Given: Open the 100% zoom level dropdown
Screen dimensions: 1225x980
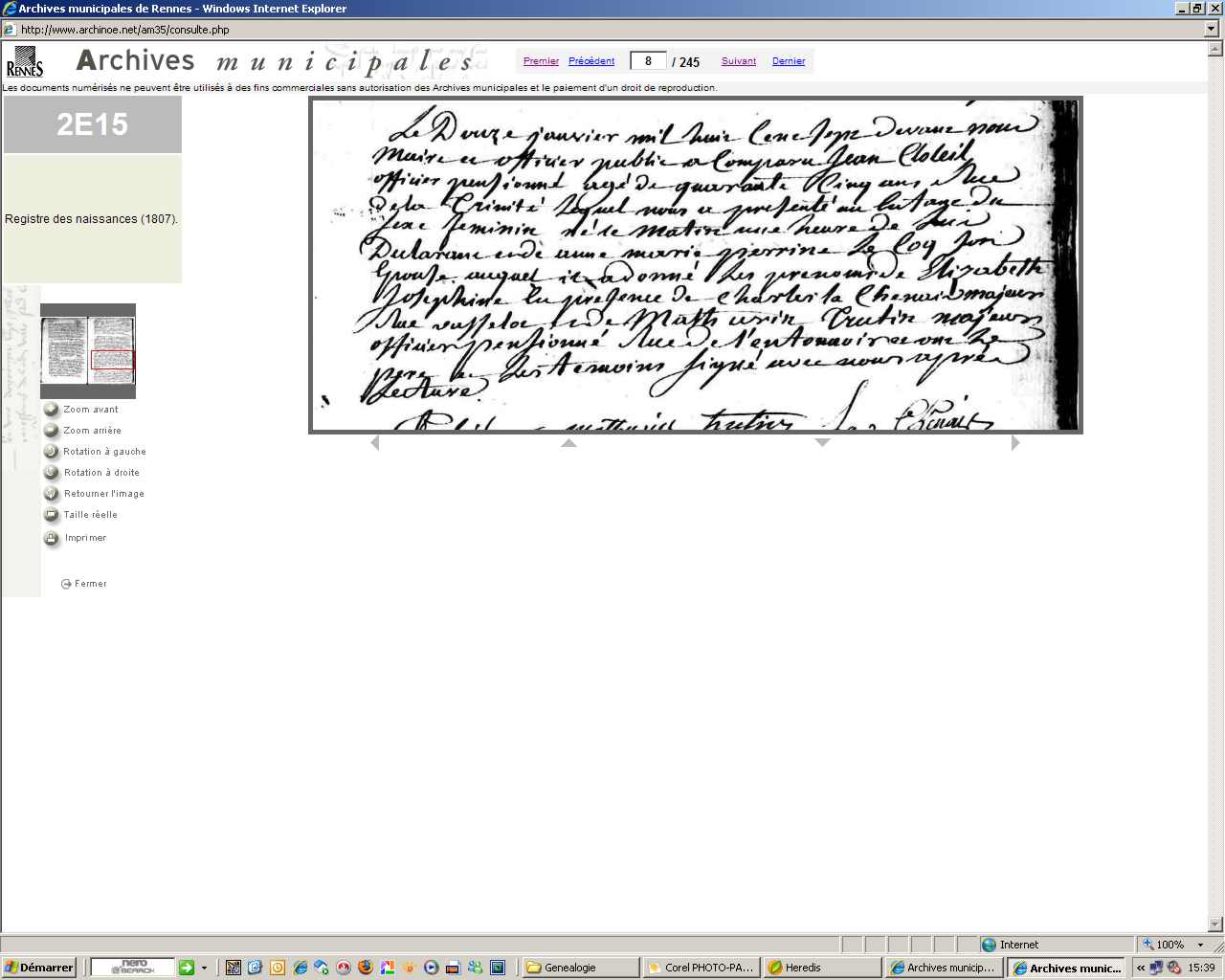Looking at the screenshot, I should (1200, 945).
